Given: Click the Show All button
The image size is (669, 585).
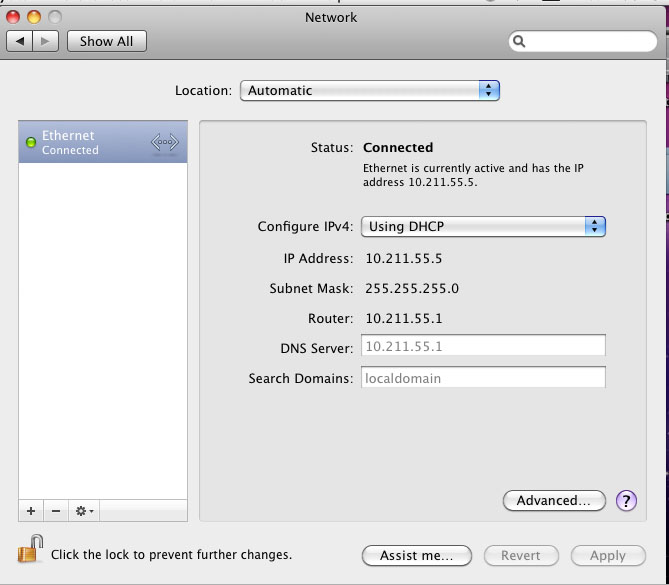Looking at the screenshot, I should [107, 41].
